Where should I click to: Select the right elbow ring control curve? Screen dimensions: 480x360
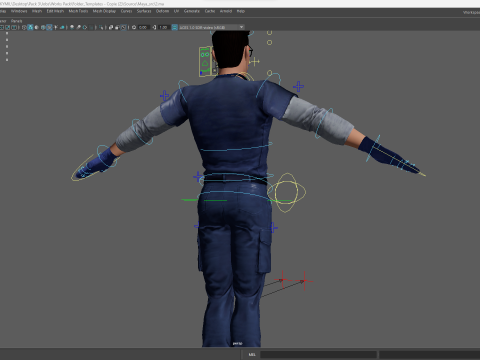tap(324, 123)
